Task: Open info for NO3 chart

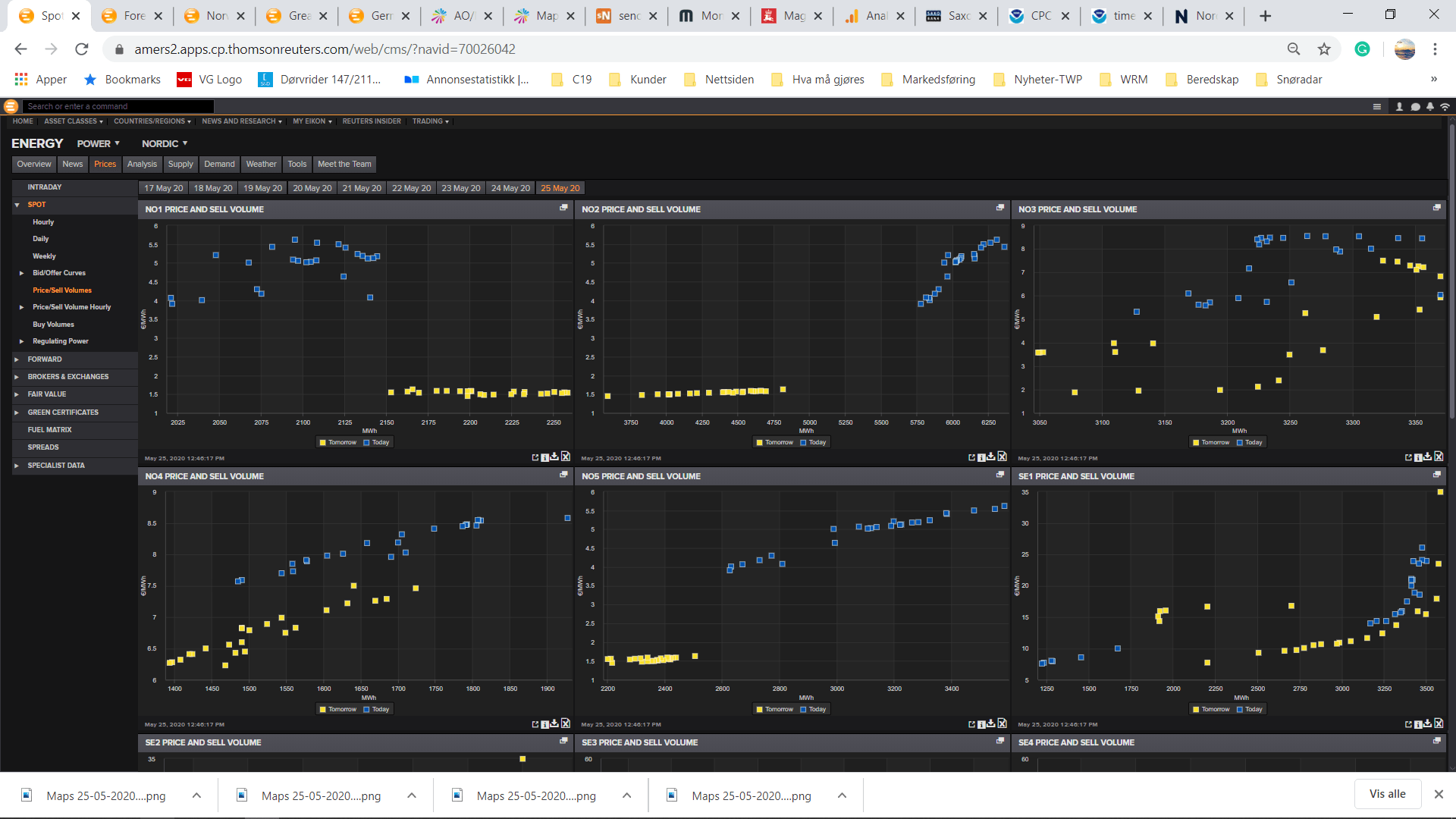Action: click(1418, 457)
